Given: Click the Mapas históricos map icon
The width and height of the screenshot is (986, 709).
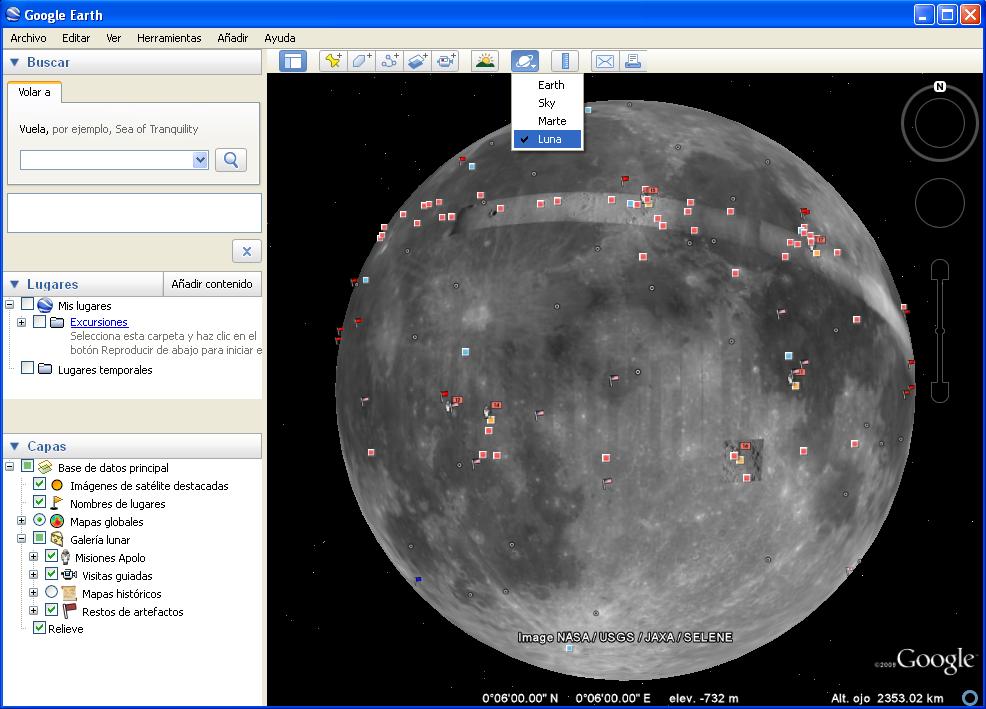Looking at the screenshot, I should coord(69,593).
